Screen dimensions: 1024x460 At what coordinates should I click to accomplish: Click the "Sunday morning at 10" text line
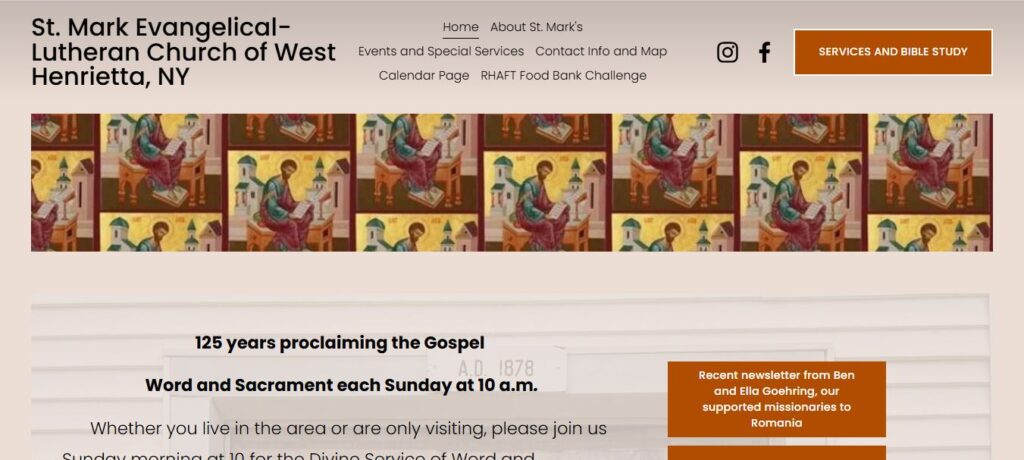click(x=298, y=456)
